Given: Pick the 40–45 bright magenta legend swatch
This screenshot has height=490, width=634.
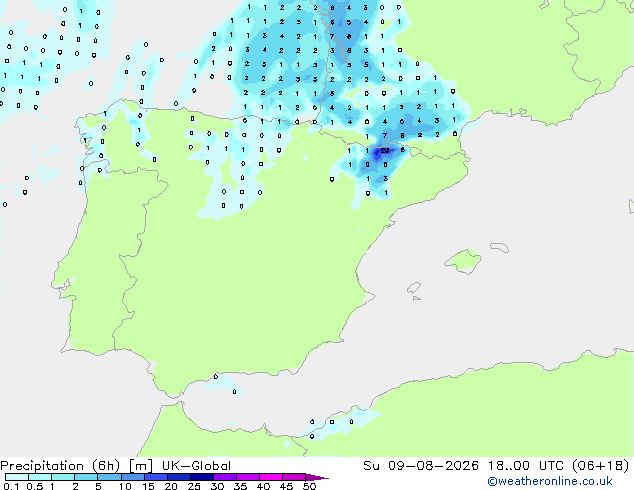Looking at the screenshot, I should 271,477.
